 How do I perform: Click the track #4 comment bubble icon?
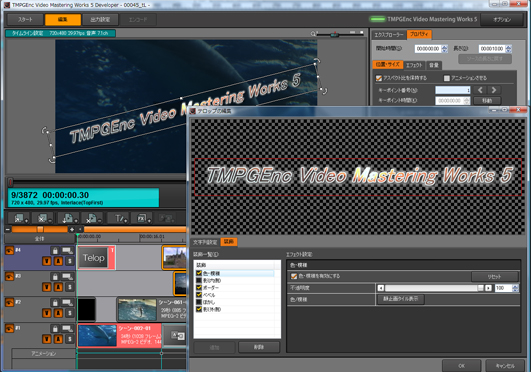67,250
